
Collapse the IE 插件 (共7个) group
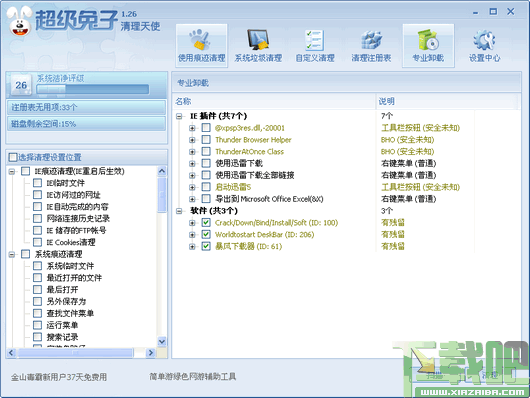click(x=179, y=116)
